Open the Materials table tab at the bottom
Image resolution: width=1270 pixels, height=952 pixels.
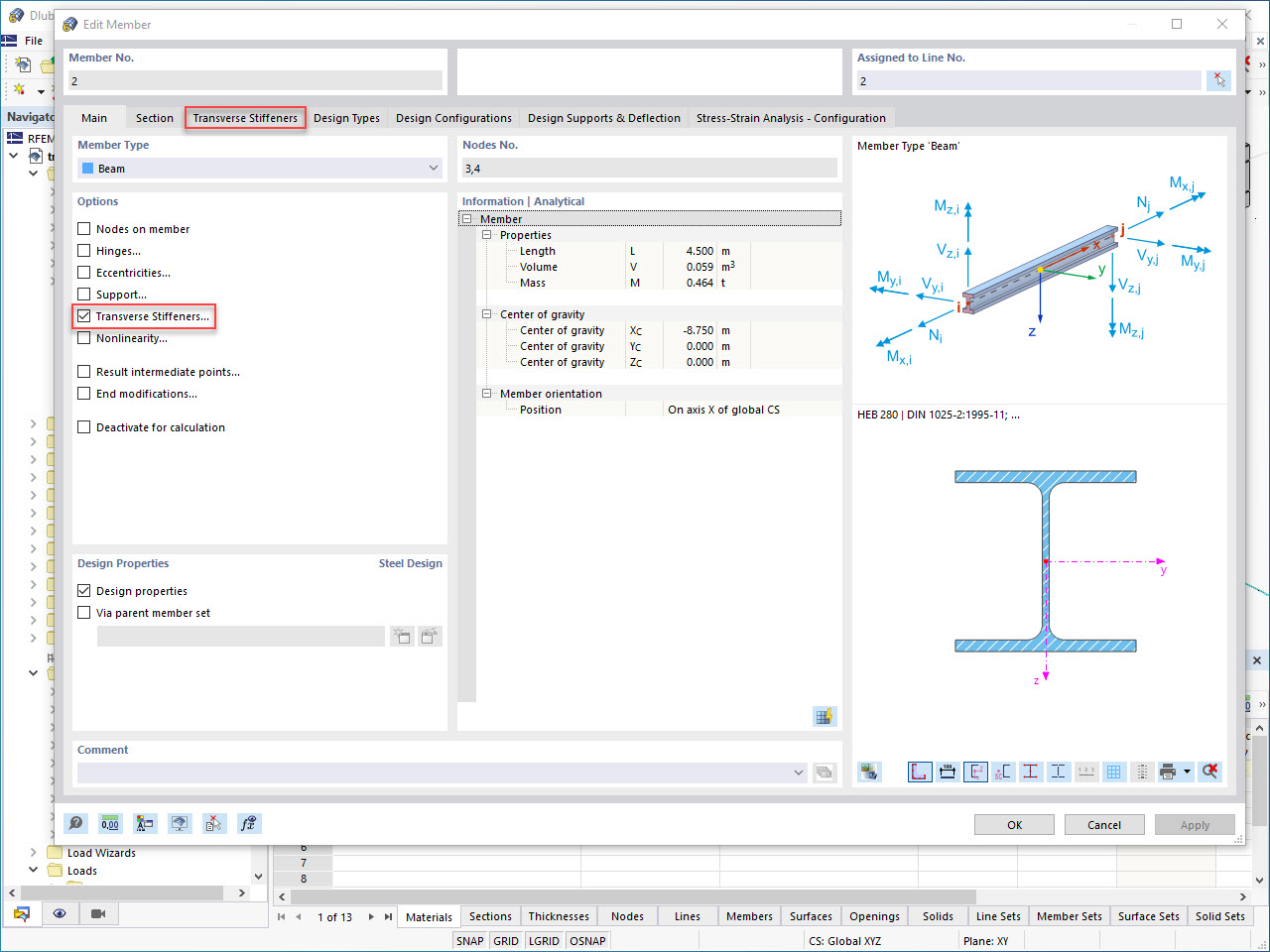(429, 916)
